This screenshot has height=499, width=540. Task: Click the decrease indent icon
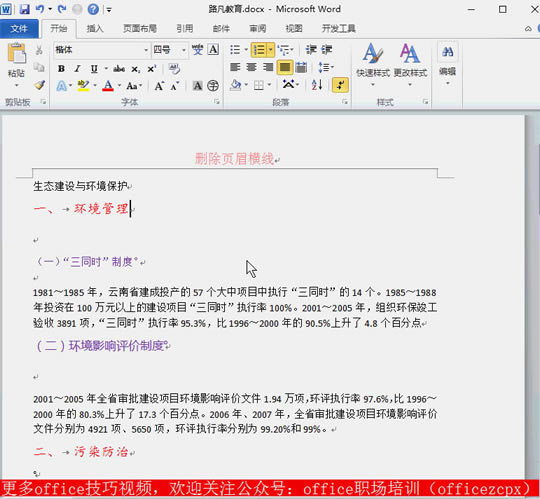(311, 50)
